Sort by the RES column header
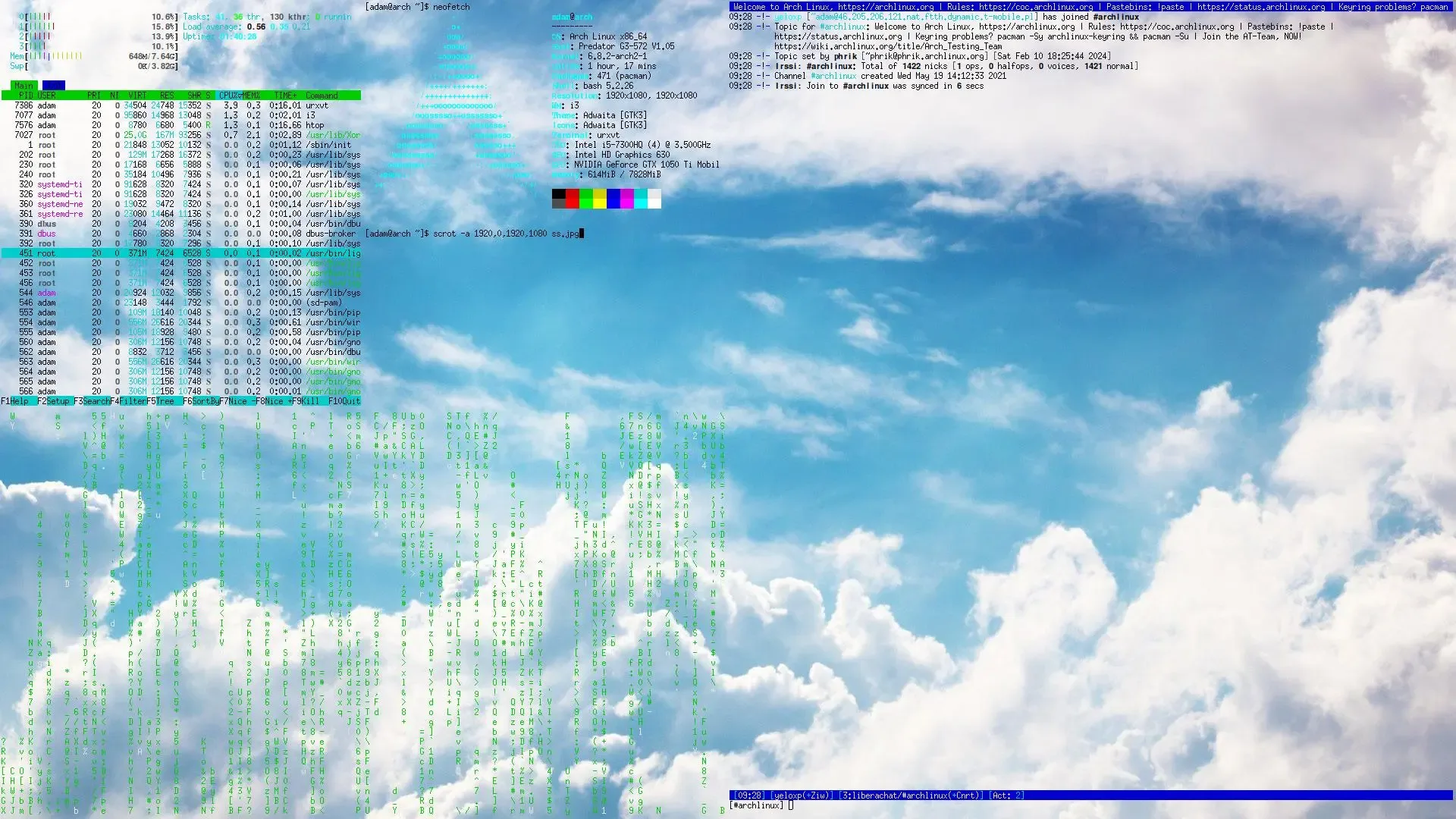Image resolution: width=1456 pixels, height=819 pixels. pyautogui.click(x=167, y=96)
